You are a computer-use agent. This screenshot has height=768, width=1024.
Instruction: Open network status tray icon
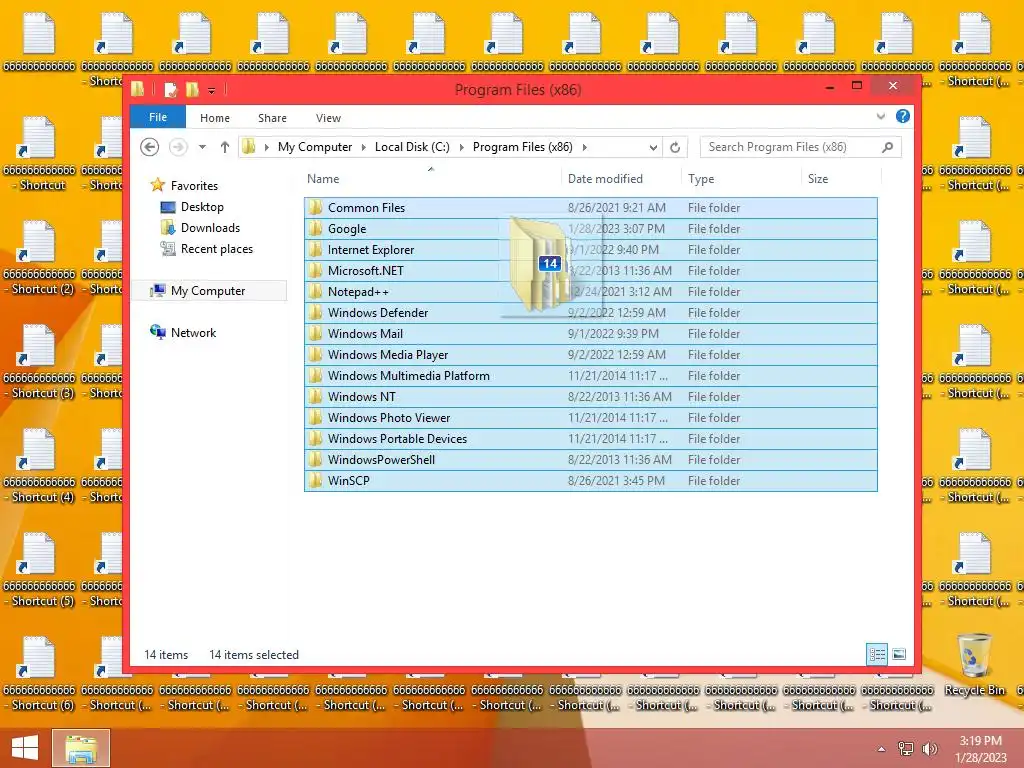(x=906, y=749)
